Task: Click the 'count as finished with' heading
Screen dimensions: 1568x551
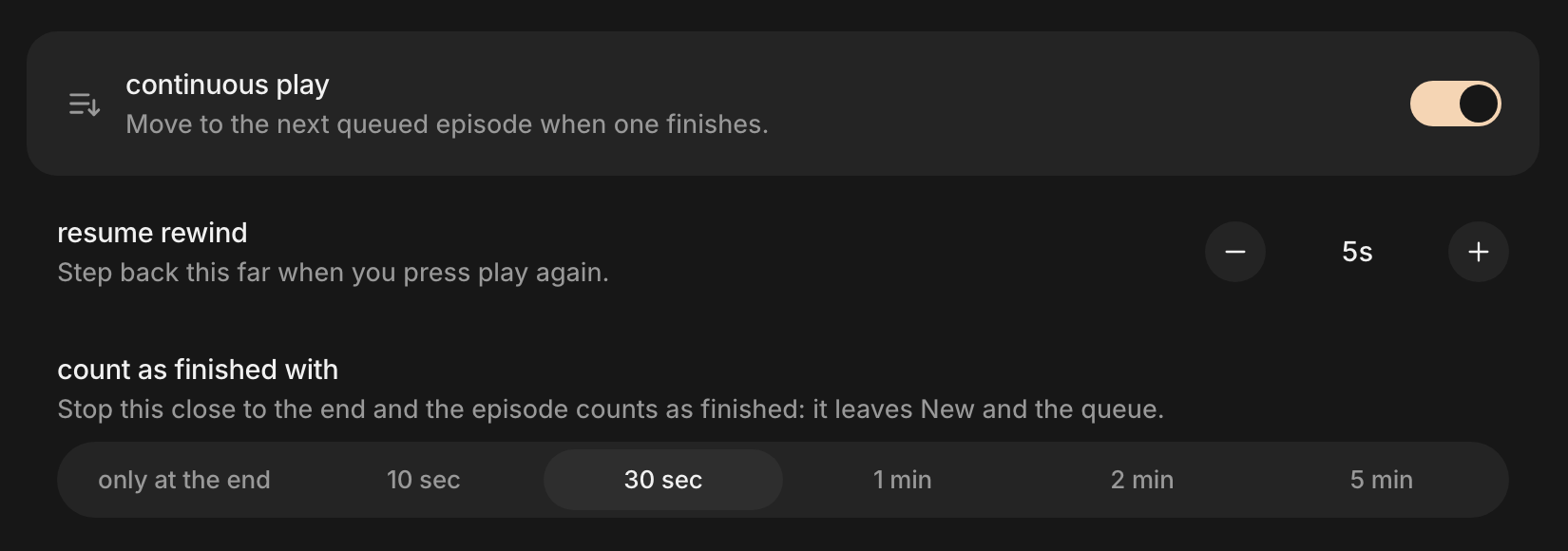Action: tap(198, 370)
